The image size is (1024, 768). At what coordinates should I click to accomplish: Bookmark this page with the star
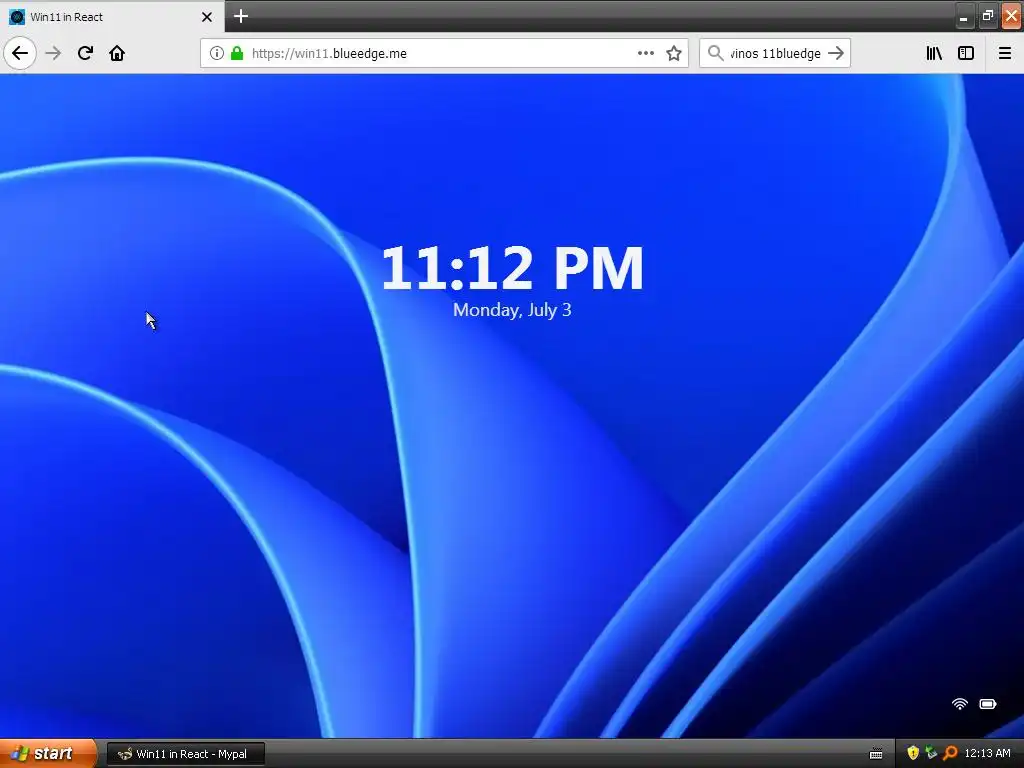point(674,53)
